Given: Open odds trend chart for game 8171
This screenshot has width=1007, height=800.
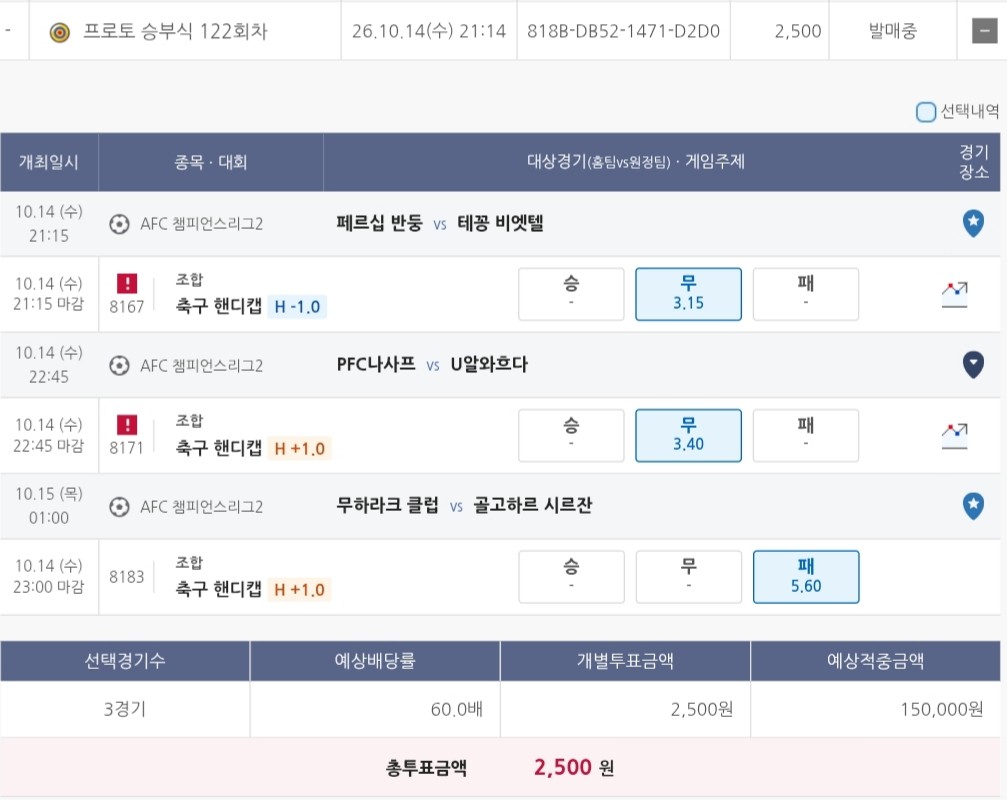Looking at the screenshot, I should click(954, 436).
